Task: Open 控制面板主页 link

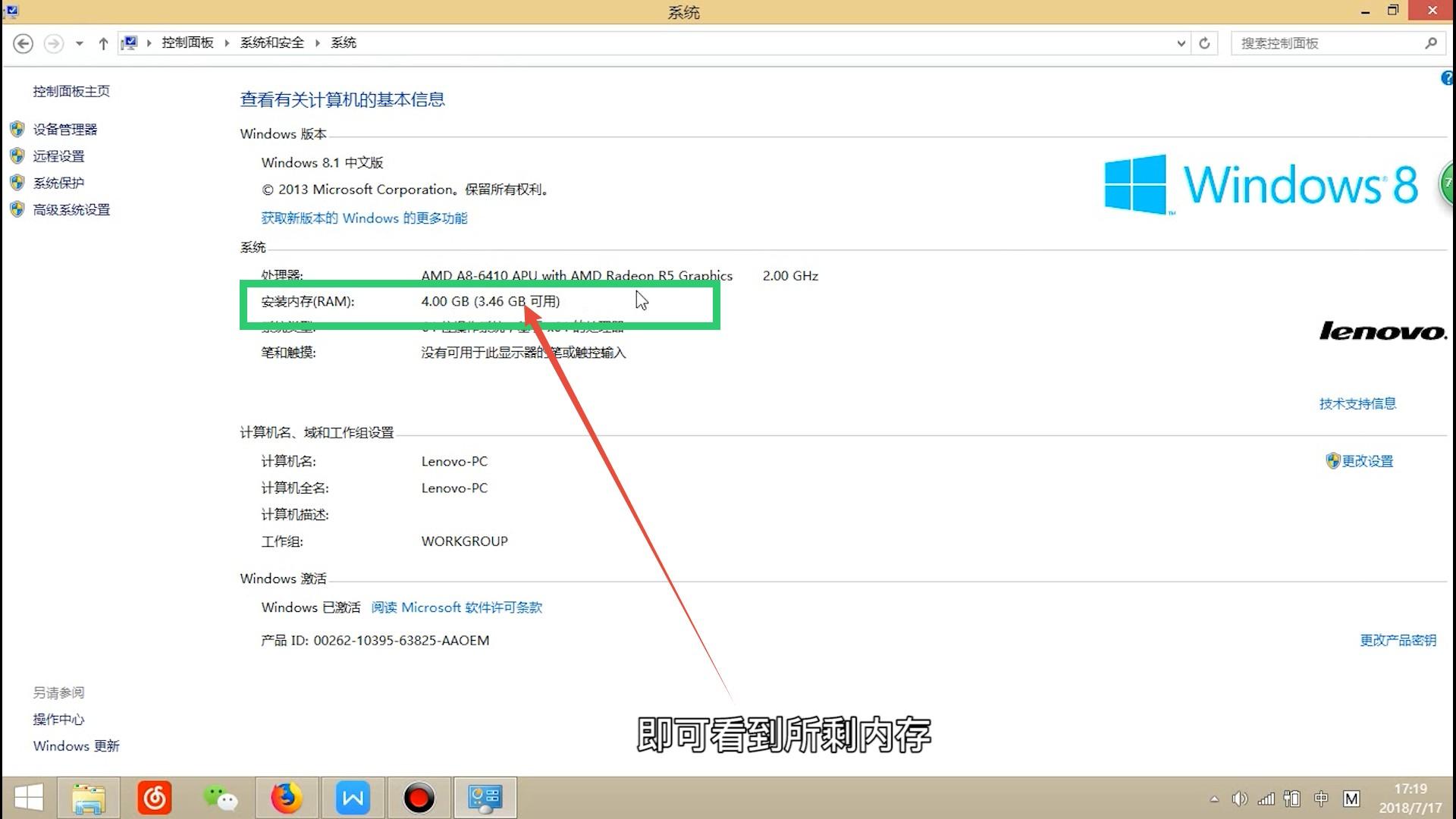Action: pyautogui.click(x=71, y=91)
